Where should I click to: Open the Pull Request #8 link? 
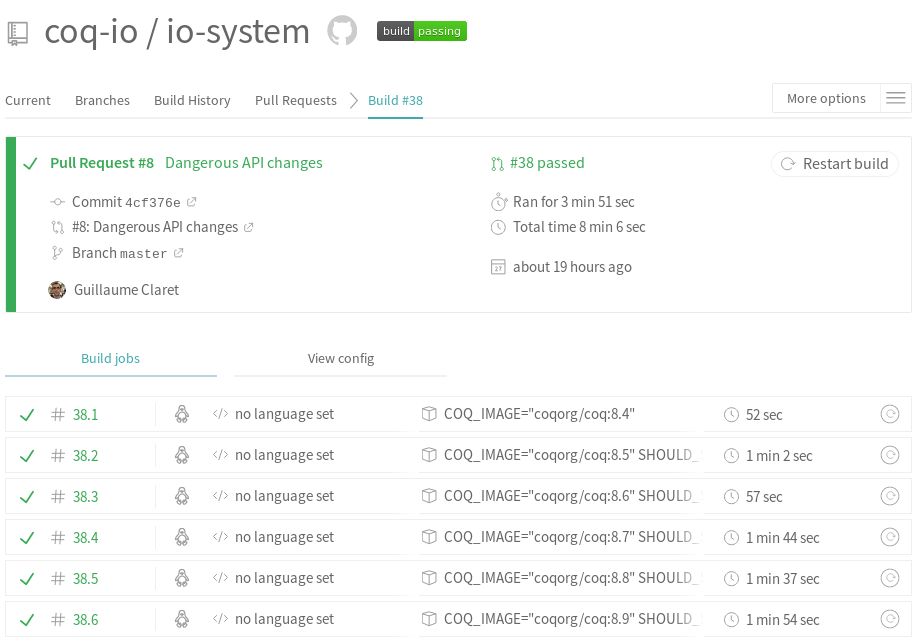coord(102,163)
